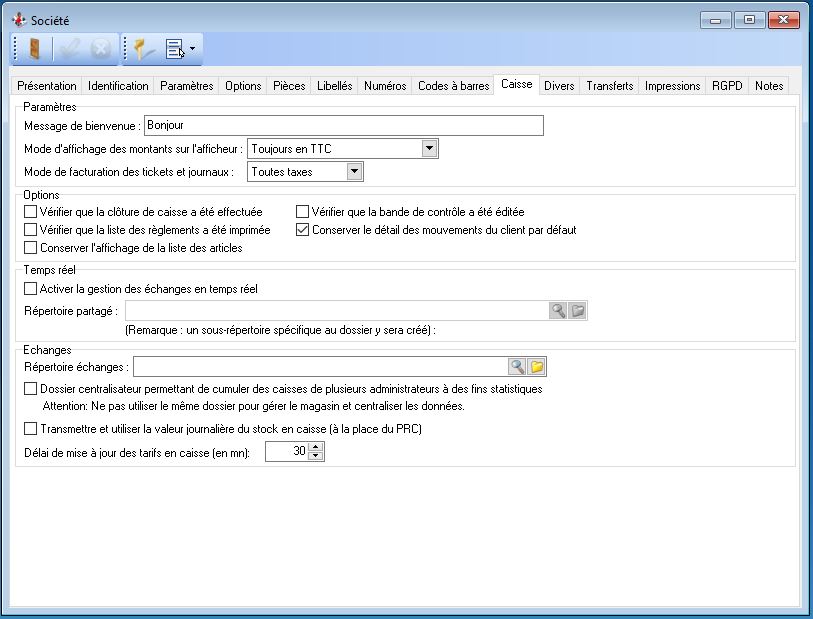Go to the Impressions tab
813x619 pixels.
672,86
